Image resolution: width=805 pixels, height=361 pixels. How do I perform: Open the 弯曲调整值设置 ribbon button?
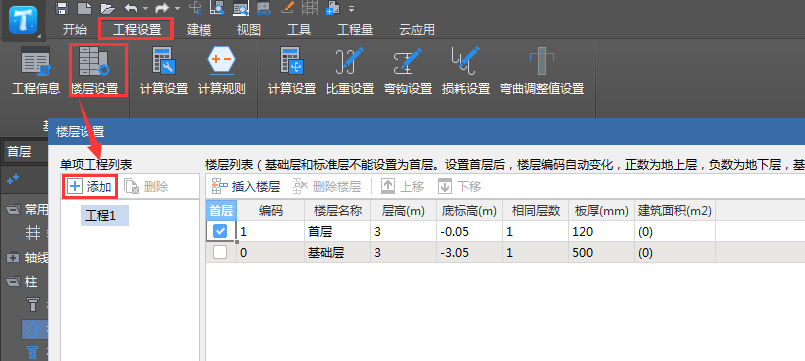coord(543,71)
